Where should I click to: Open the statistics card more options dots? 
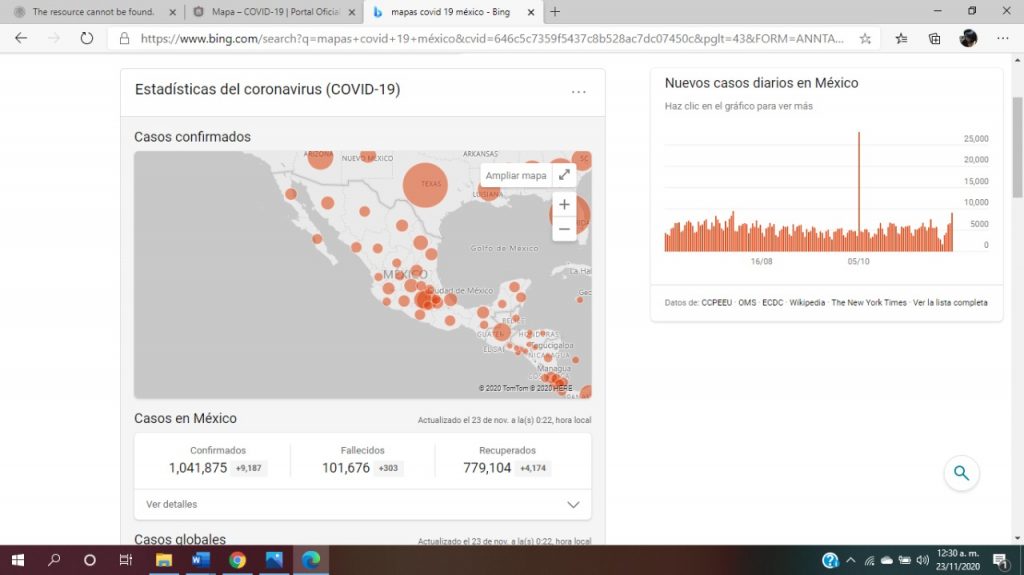(579, 92)
